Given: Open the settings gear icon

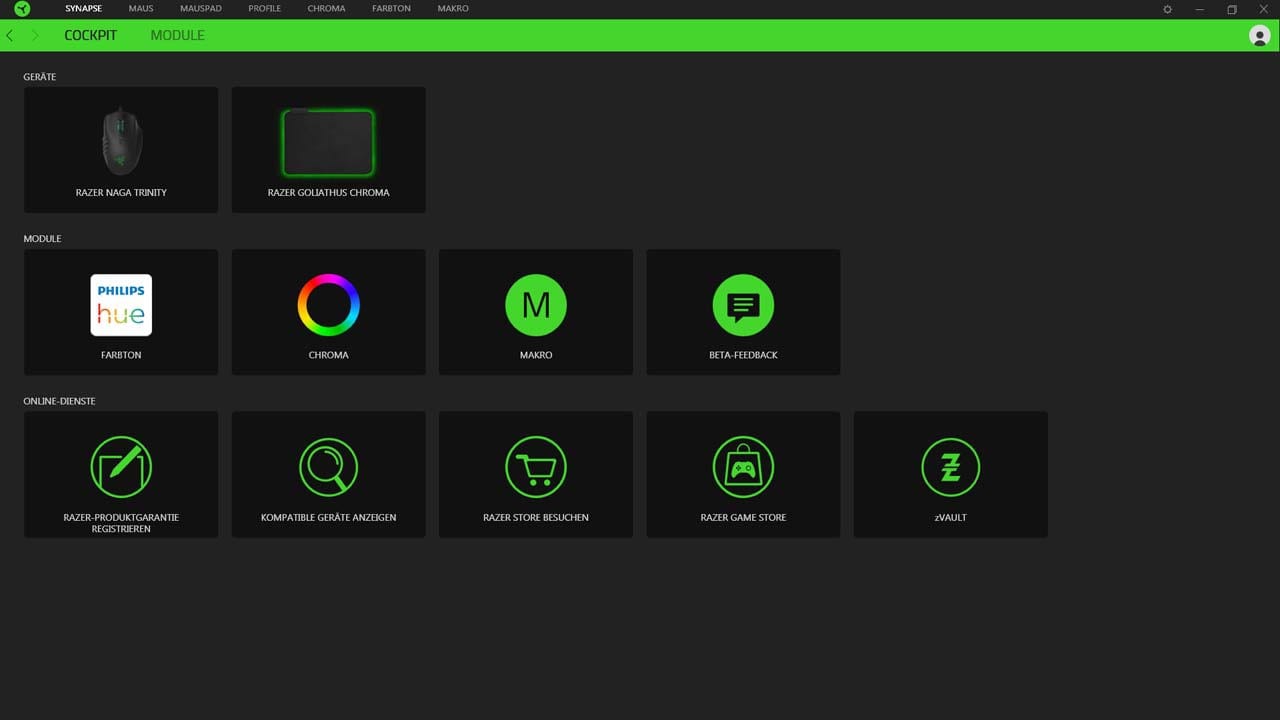Looking at the screenshot, I should (1167, 9).
